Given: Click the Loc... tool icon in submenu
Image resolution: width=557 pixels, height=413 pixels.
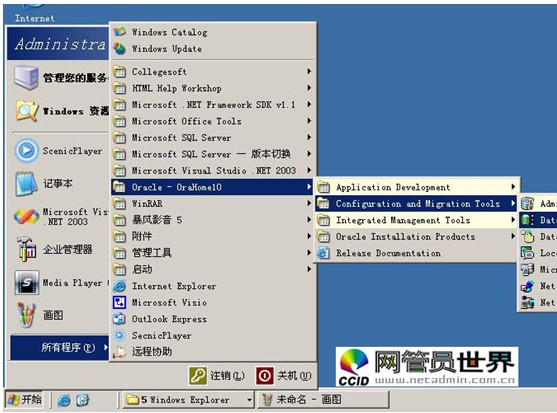Looking at the screenshot, I should (528, 253).
